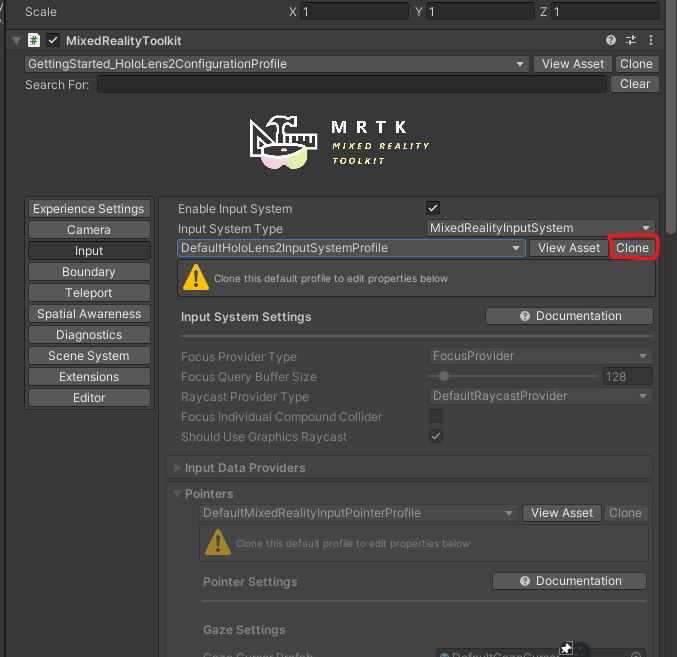Click View Asset for the input system profile
677x657 pixels.
pos(569,248)
